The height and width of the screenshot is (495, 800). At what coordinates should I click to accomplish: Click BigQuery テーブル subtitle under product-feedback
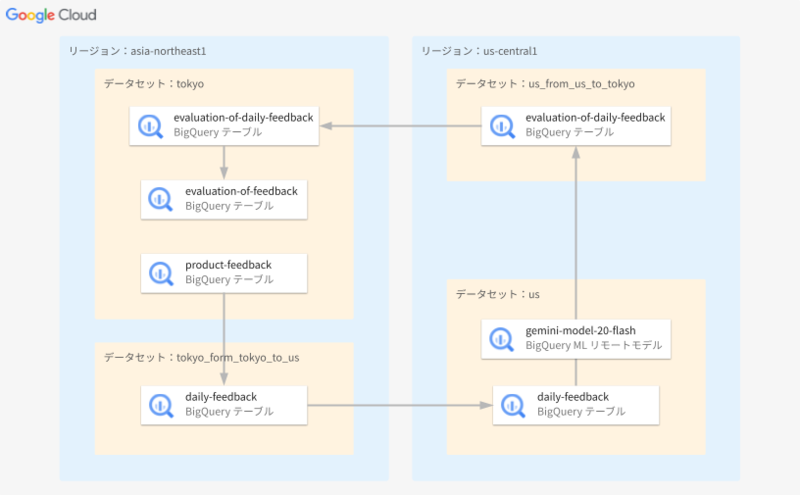tap(229, 280)
